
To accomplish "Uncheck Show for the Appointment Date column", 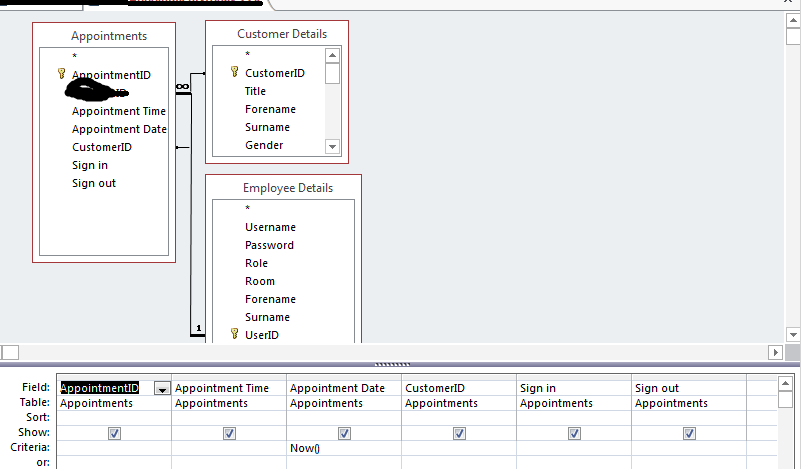I will coord(344,433).
